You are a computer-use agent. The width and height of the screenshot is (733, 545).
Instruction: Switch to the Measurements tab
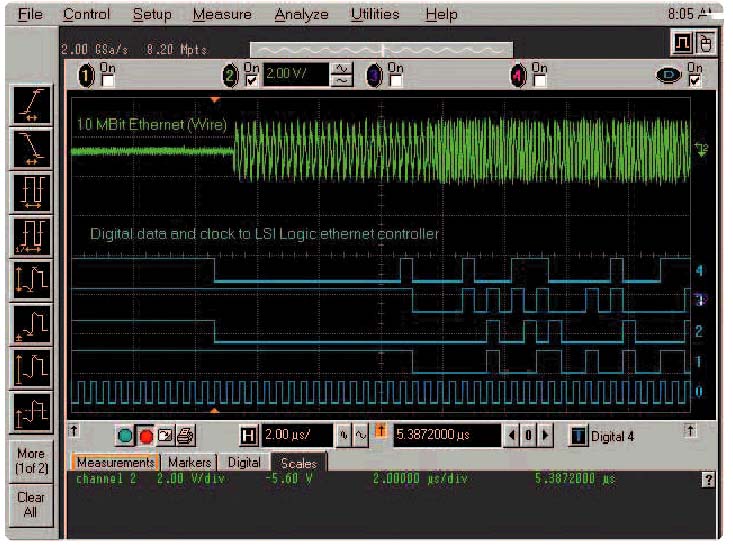[x=115, y=462]
